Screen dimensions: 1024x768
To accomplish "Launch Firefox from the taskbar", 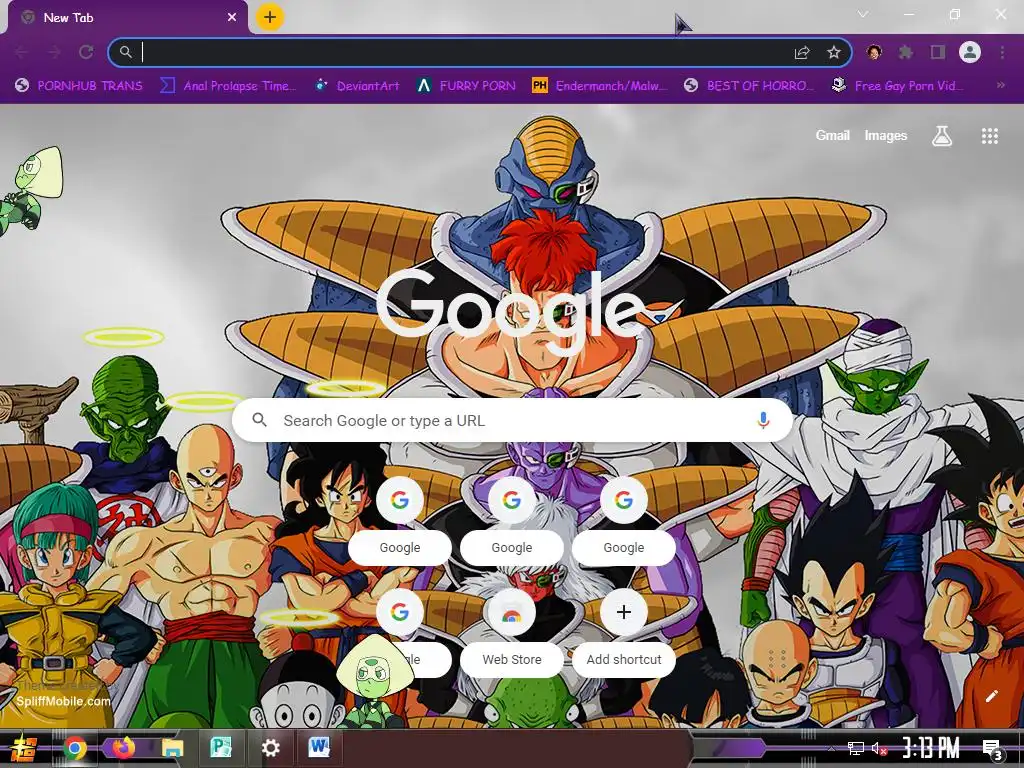I will pos(124,748).
